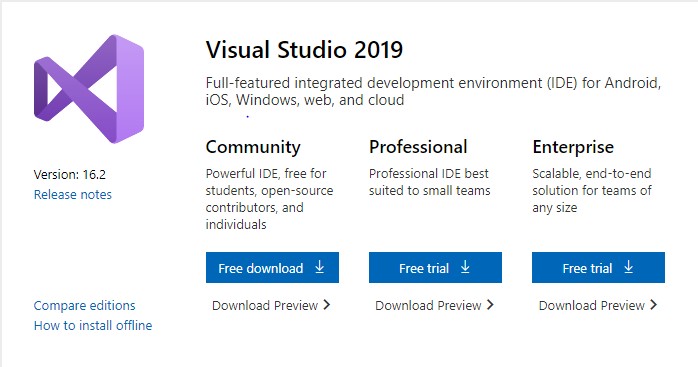Click 'Powerful IDE, free for students' description
698x367 pixels.
(x=270, y=199)
